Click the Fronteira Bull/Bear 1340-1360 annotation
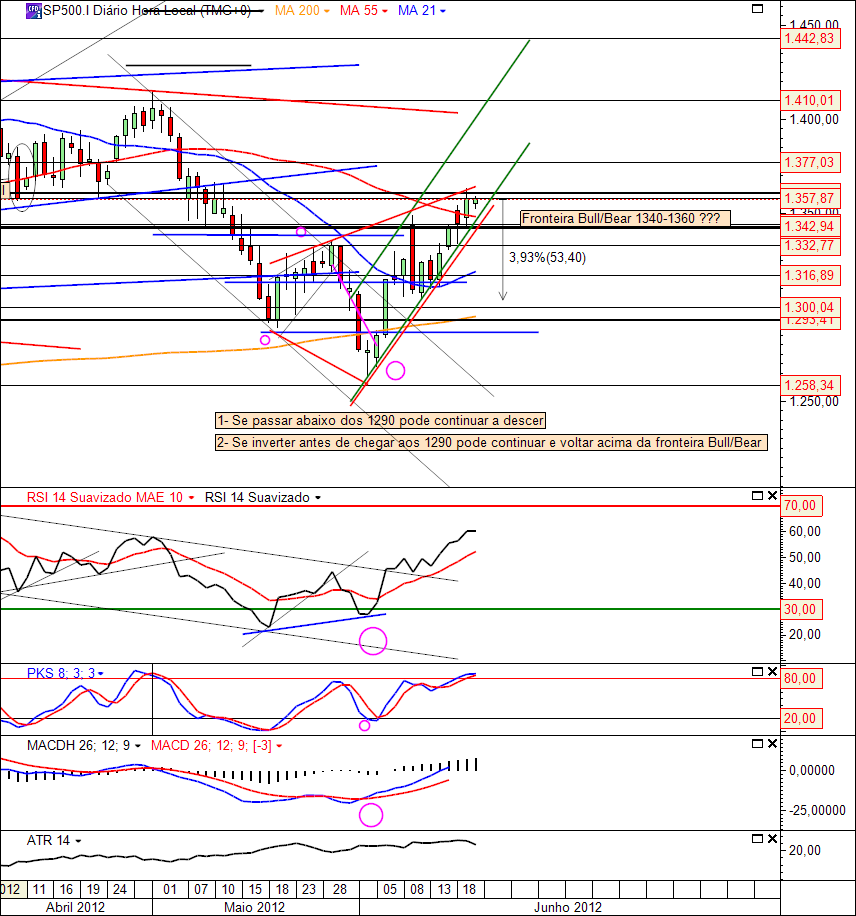The image size is (856, 916). click(625, 218)
